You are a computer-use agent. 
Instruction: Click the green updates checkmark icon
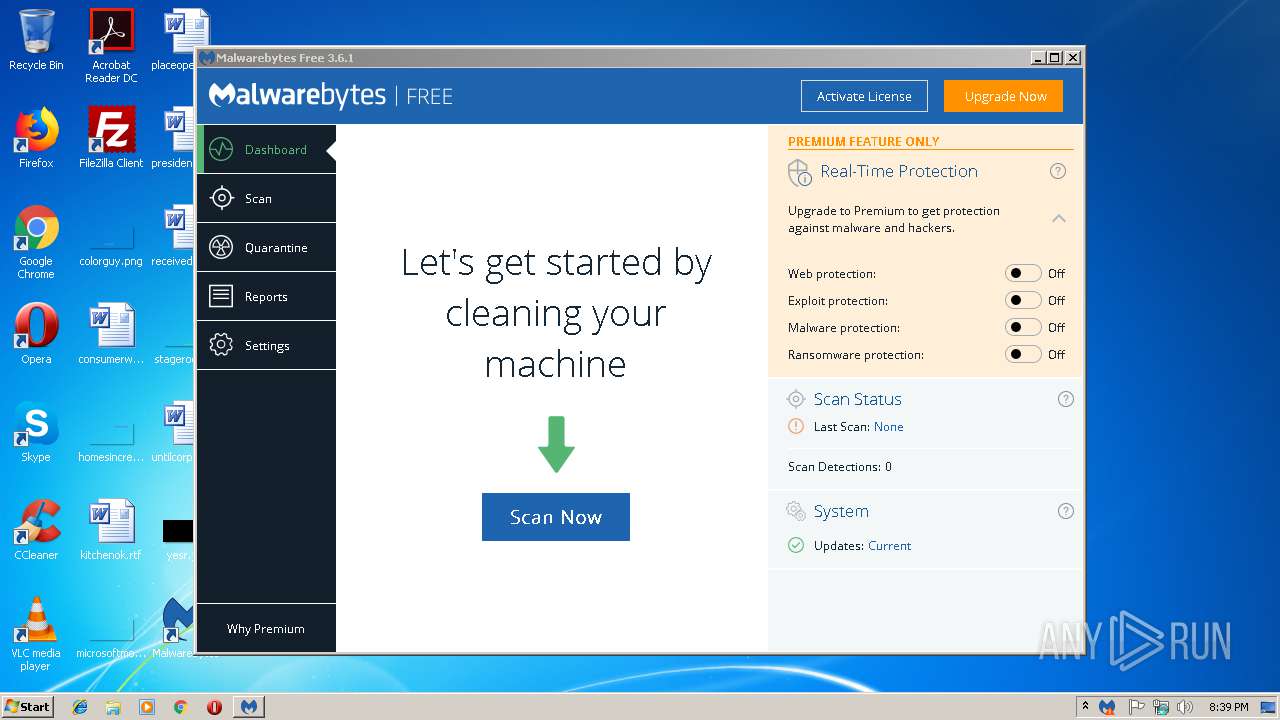(796, 545)
